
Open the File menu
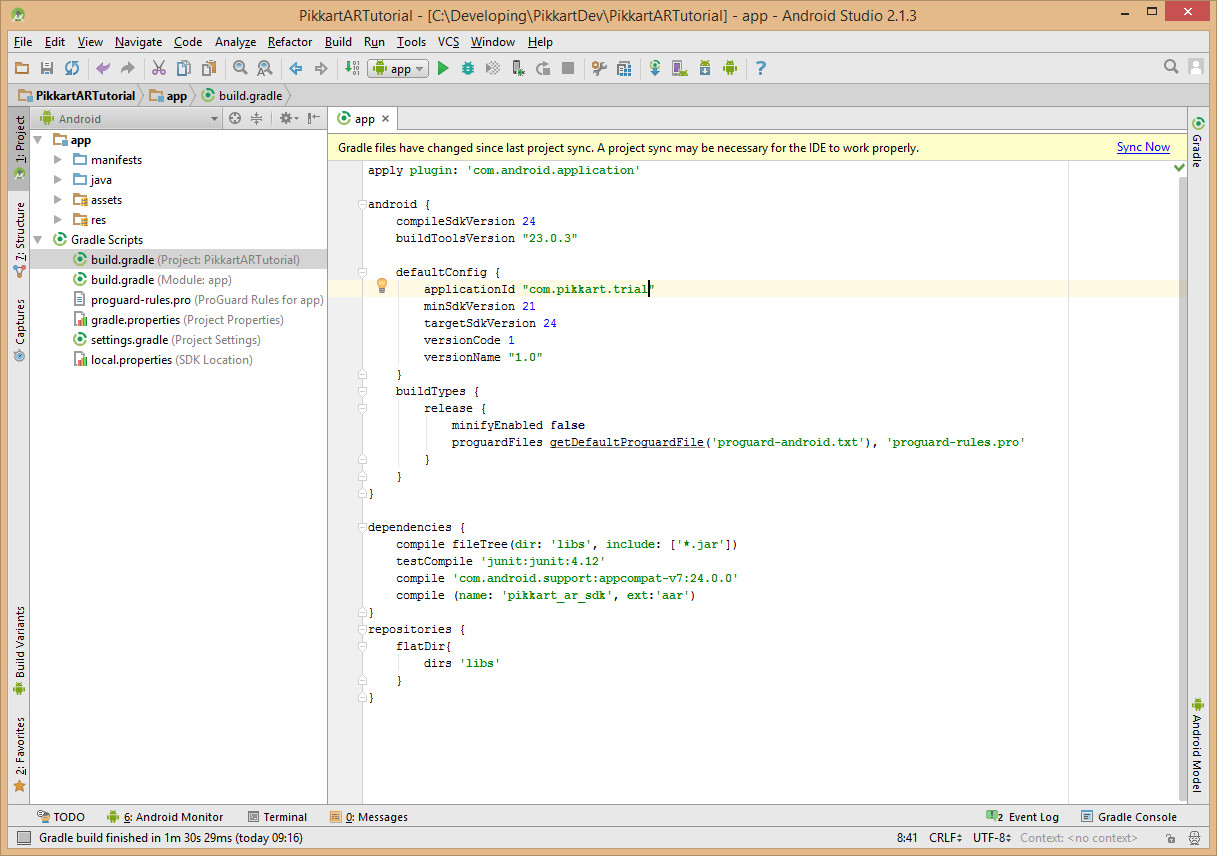[23, 42]
